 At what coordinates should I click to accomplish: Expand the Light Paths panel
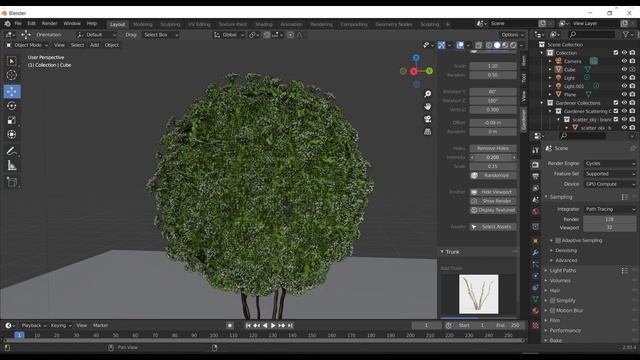pos(562,271)
